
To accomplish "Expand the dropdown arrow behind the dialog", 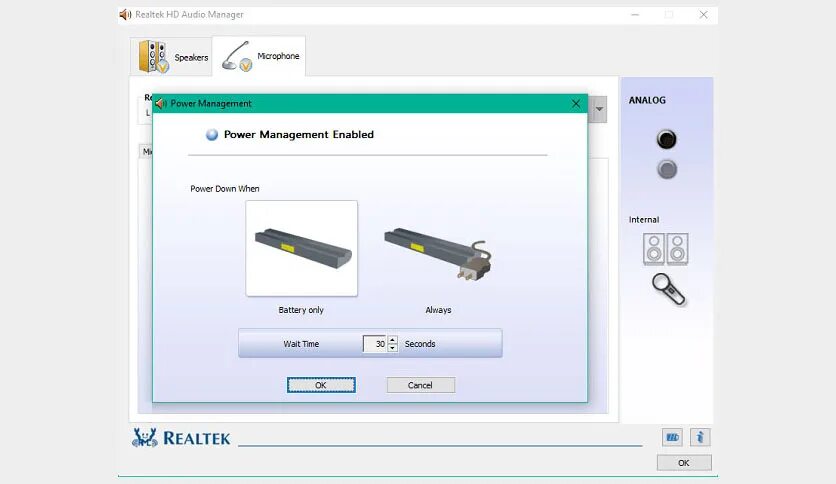I will click(599, 109).
